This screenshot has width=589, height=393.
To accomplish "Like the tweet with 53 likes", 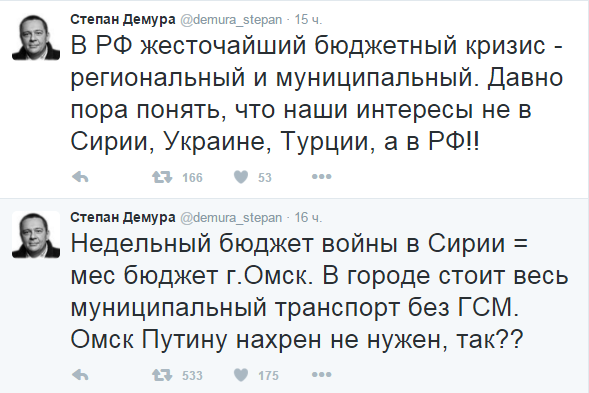I will 241,177.
